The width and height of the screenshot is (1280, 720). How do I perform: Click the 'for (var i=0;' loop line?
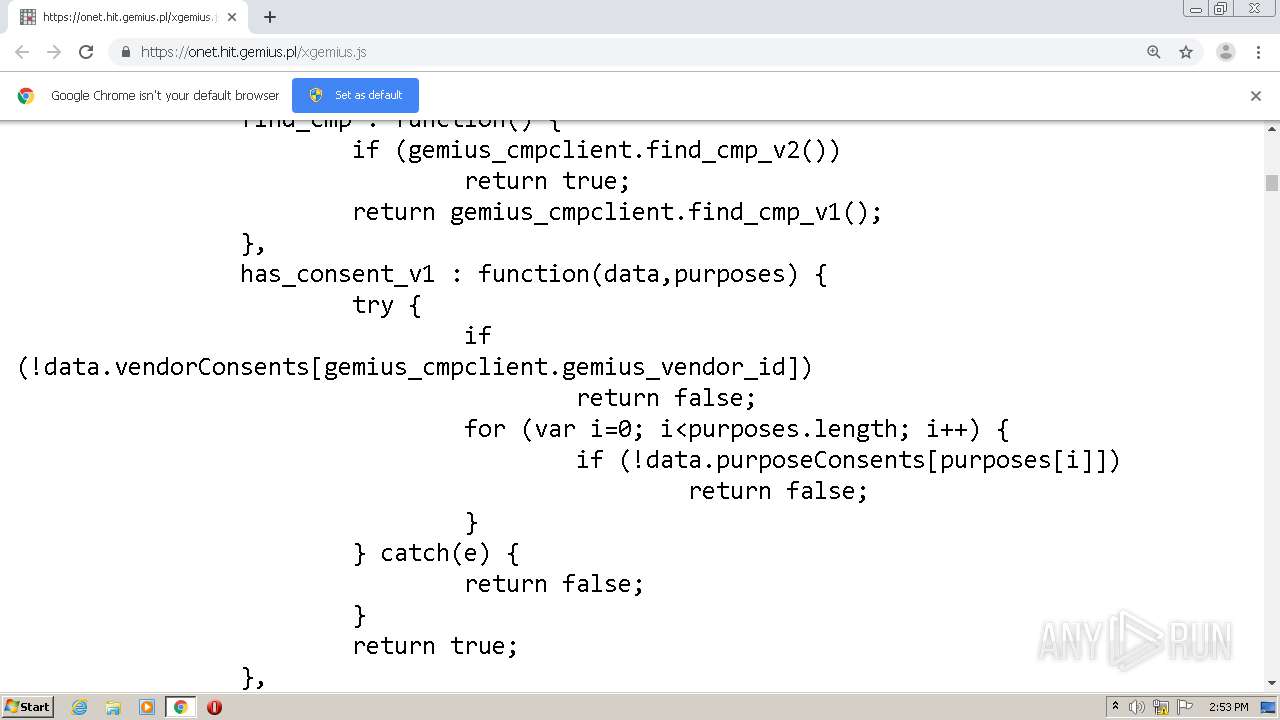tap(736, 429)
